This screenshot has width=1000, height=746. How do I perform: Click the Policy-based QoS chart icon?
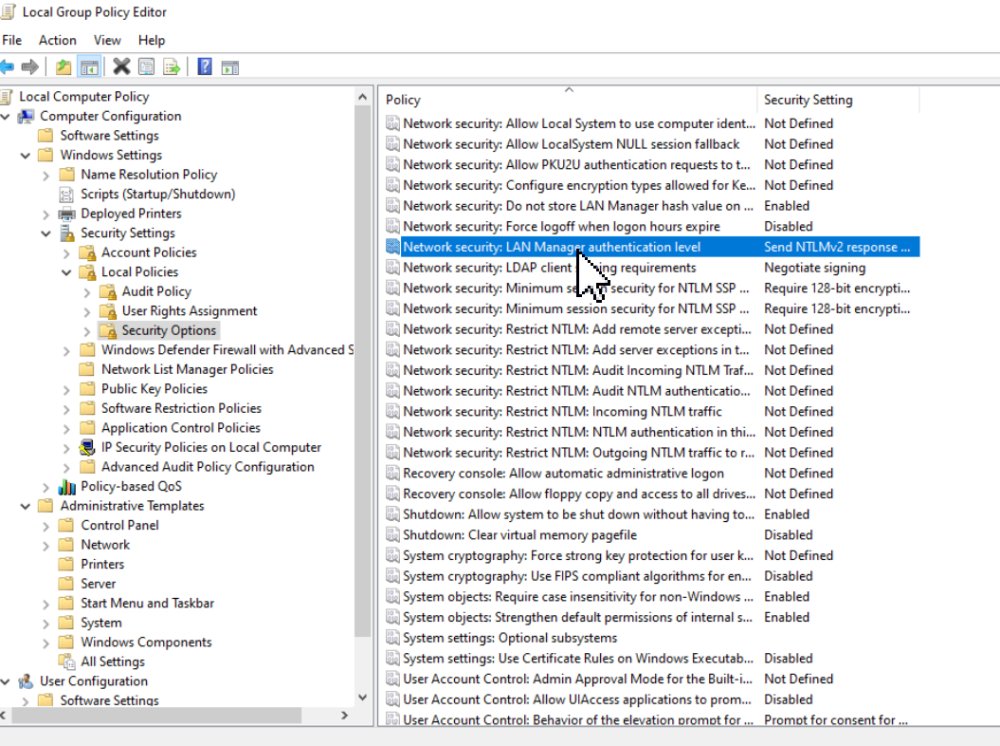[x=67, y=486]
